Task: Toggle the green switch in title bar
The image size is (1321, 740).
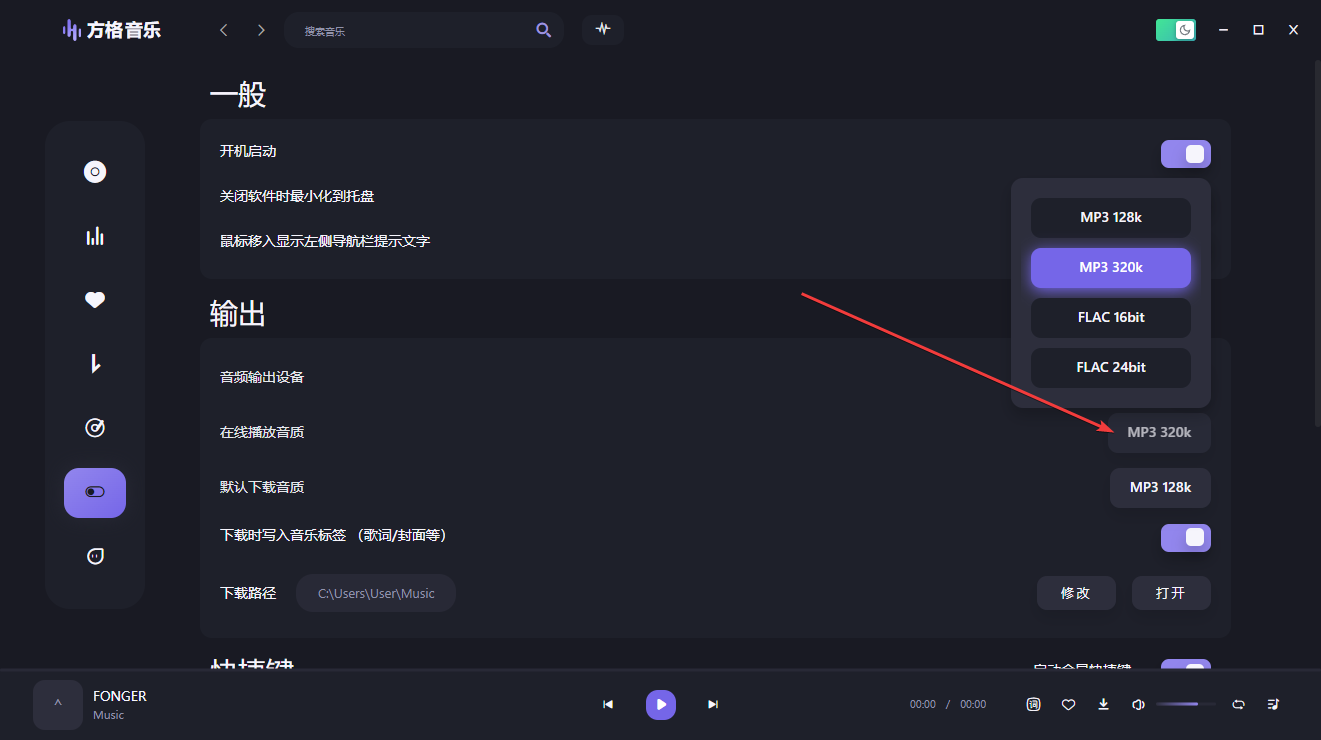Action: 1175,30
